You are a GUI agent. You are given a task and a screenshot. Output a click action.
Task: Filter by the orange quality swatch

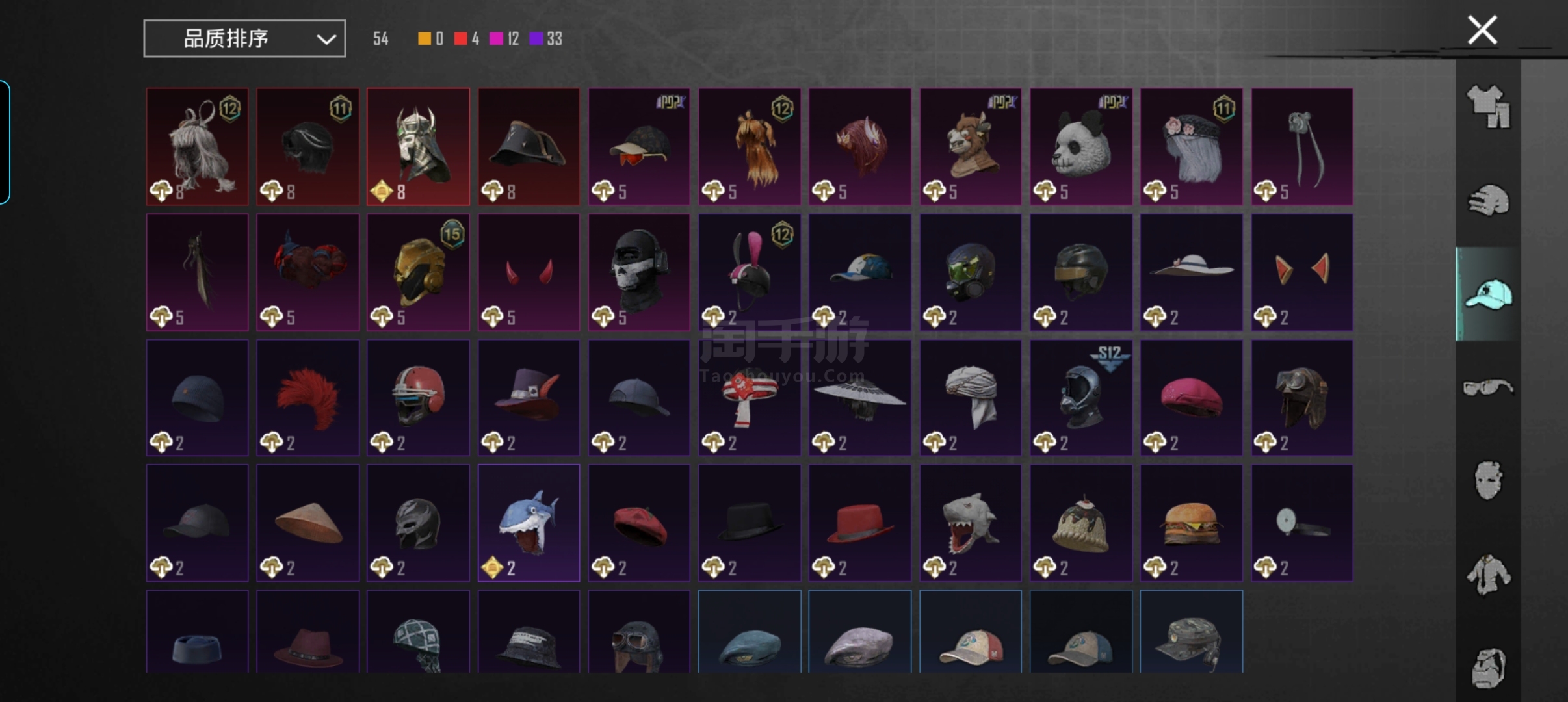424,38
